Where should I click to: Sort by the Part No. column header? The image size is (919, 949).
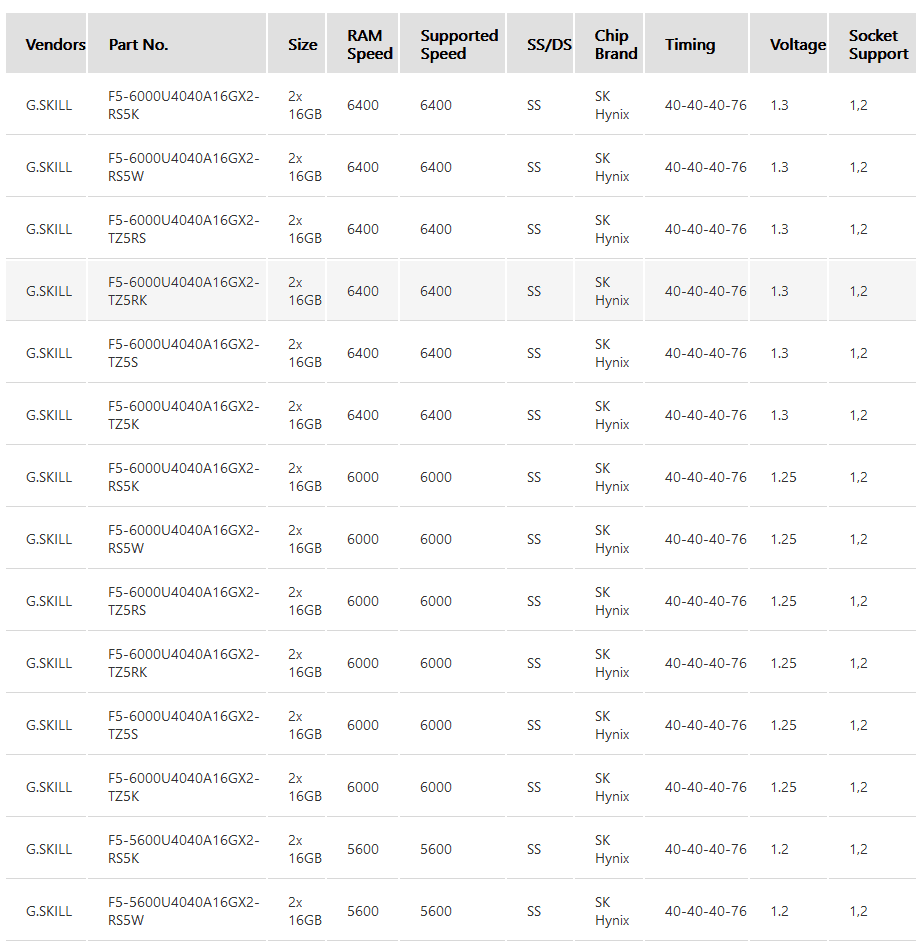(138, 44)
